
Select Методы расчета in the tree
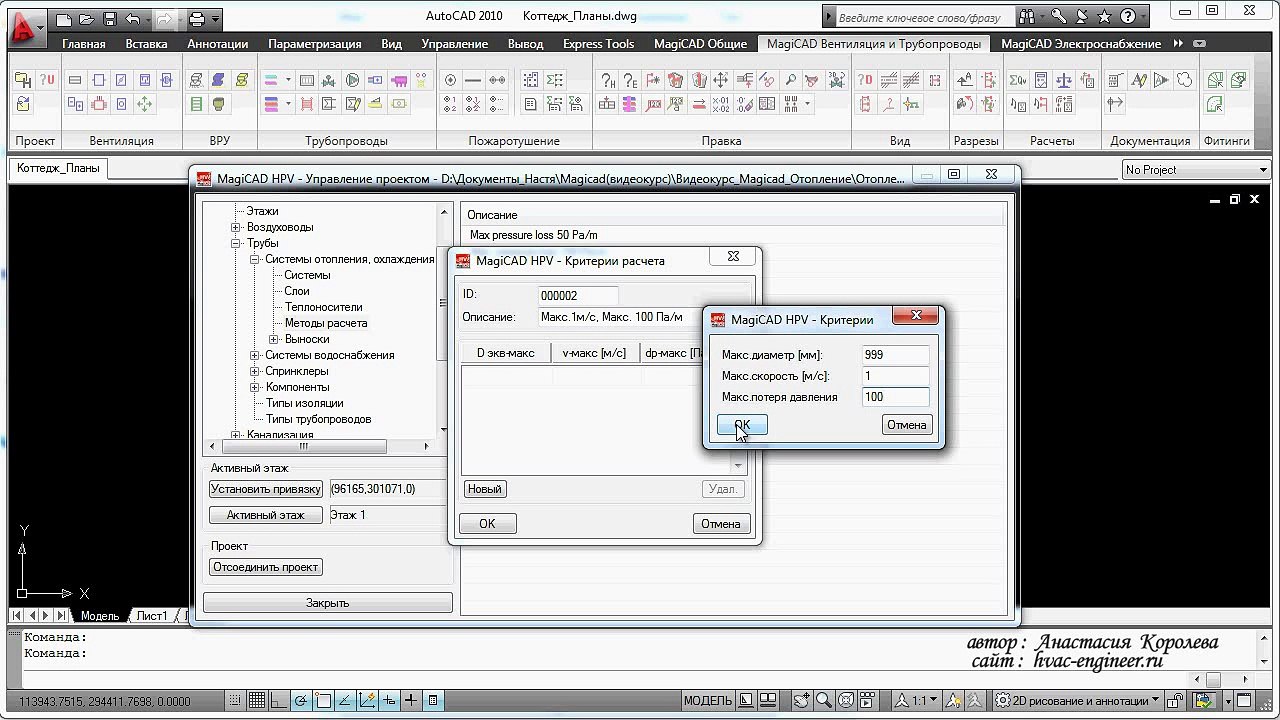tap(326, 323)
